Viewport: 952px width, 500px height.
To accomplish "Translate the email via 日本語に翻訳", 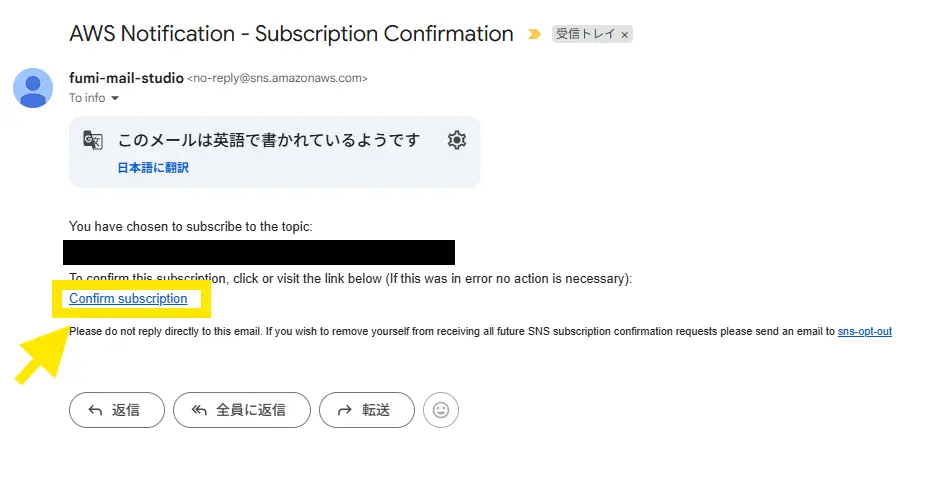I will click(153, 168).
